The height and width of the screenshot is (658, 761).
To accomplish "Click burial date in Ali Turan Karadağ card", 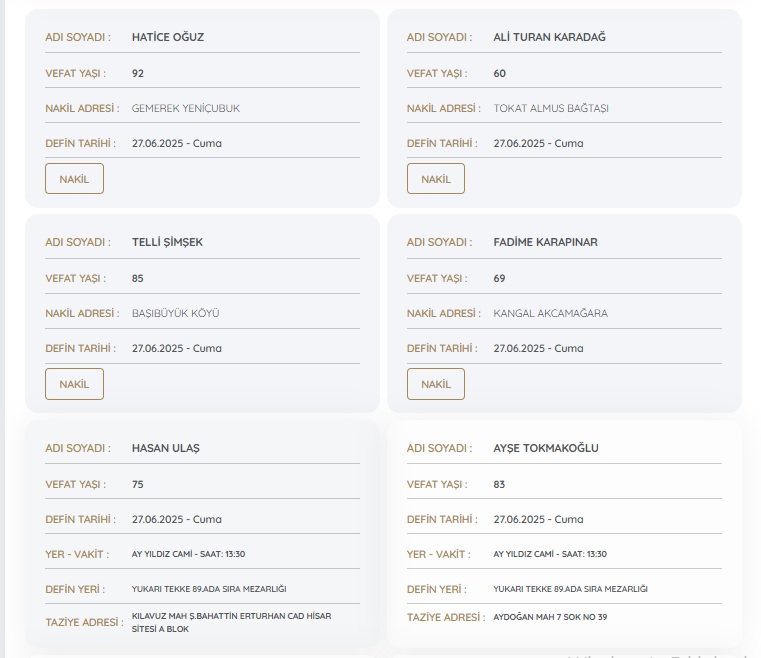I will [x=538, y=143].
